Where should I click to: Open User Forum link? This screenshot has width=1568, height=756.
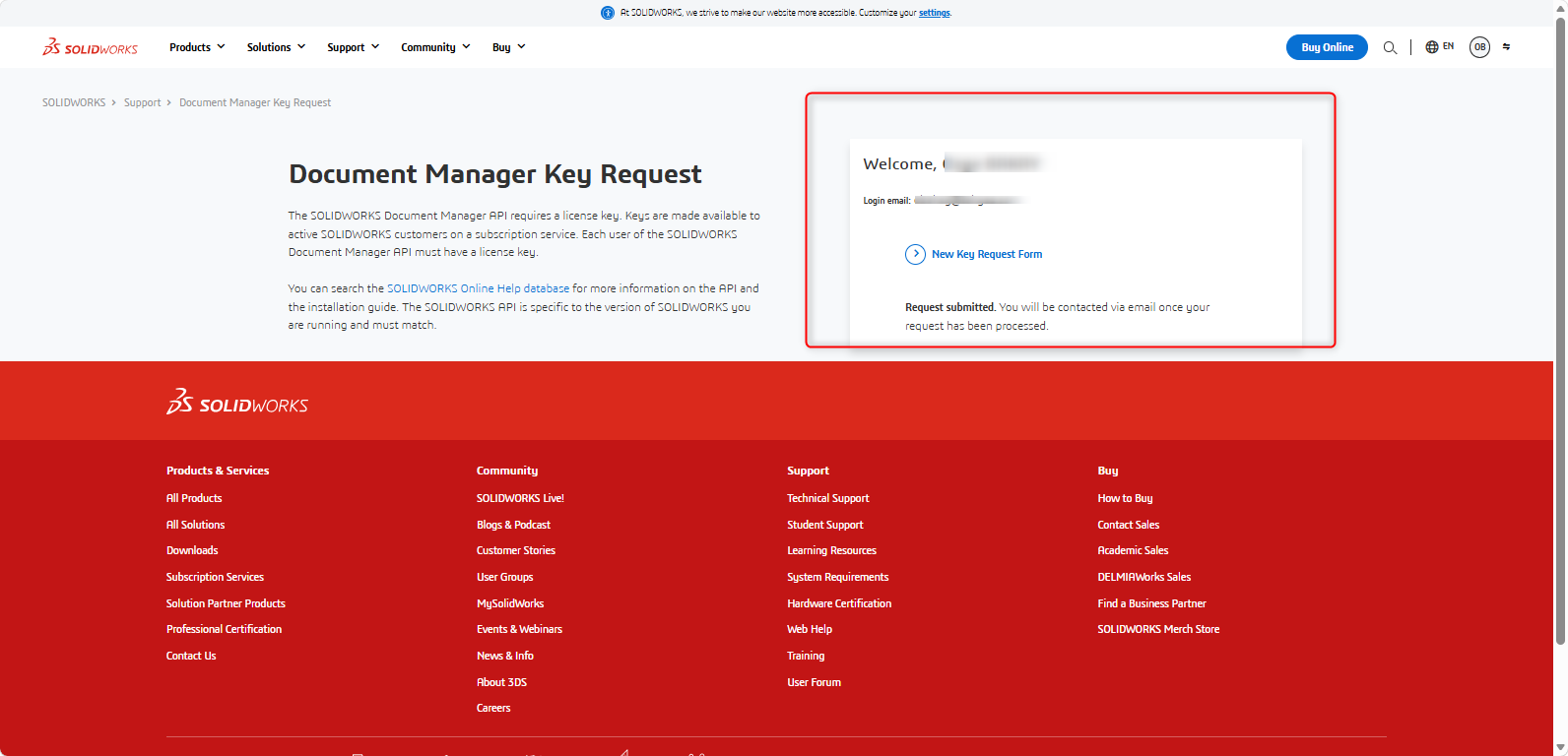click(x=814, y=682)
